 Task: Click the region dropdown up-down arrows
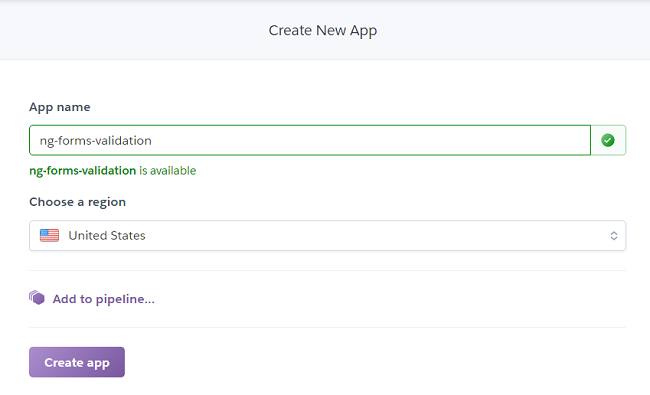tap(614, 236)
